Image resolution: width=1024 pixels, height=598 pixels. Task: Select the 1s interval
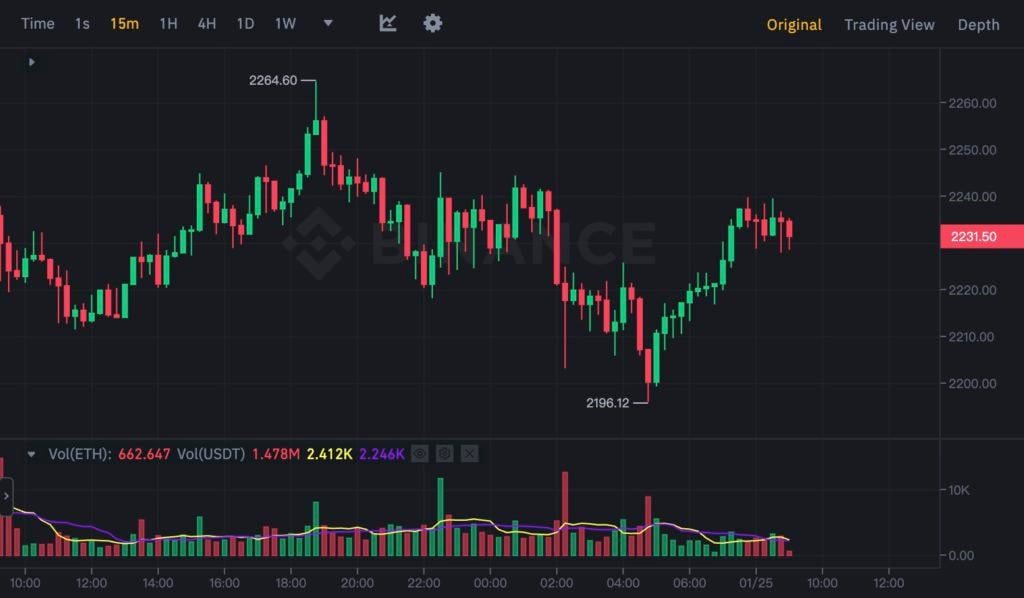[82, 23]
